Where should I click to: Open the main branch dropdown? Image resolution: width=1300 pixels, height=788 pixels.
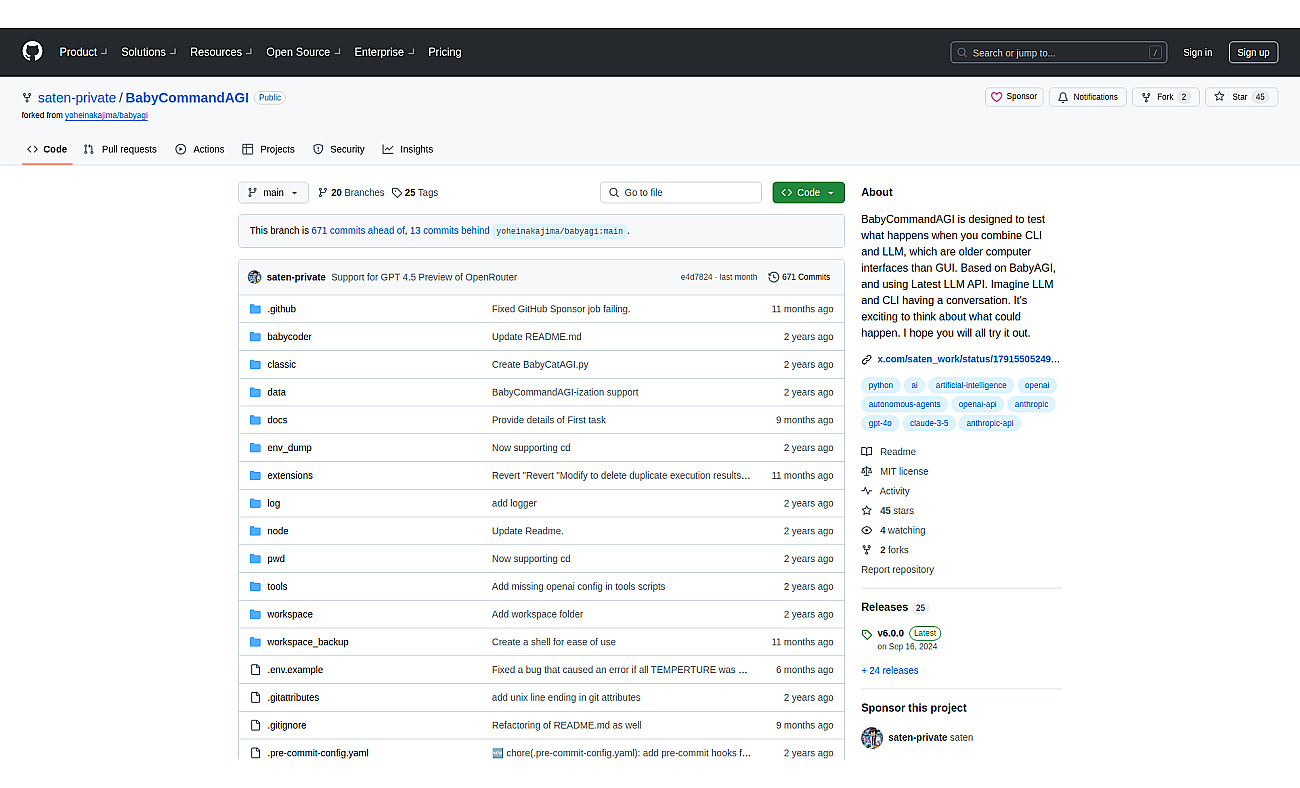click(273, 193)
